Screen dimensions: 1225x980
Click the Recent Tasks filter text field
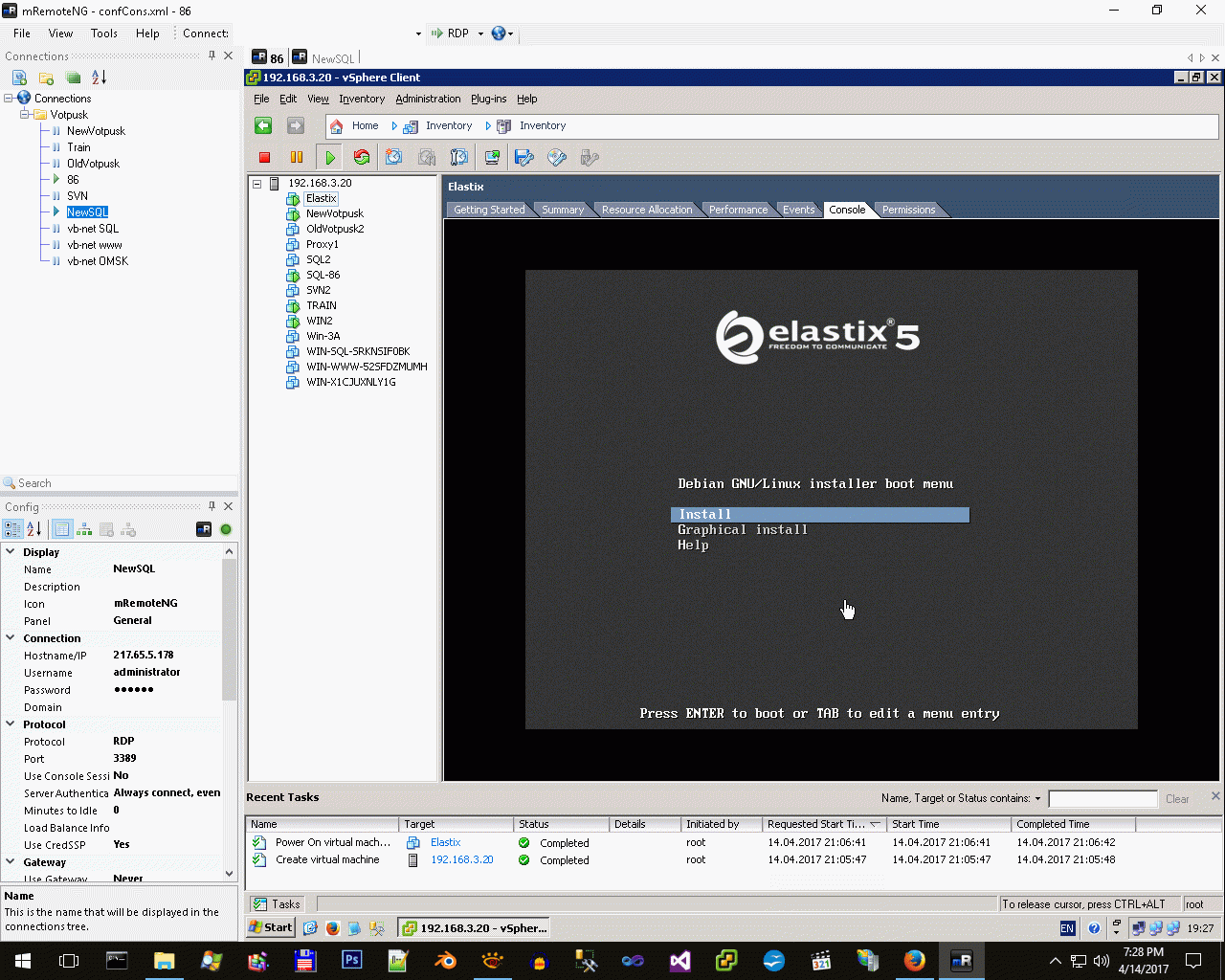pyautogui.click(x=1102, y=799)
